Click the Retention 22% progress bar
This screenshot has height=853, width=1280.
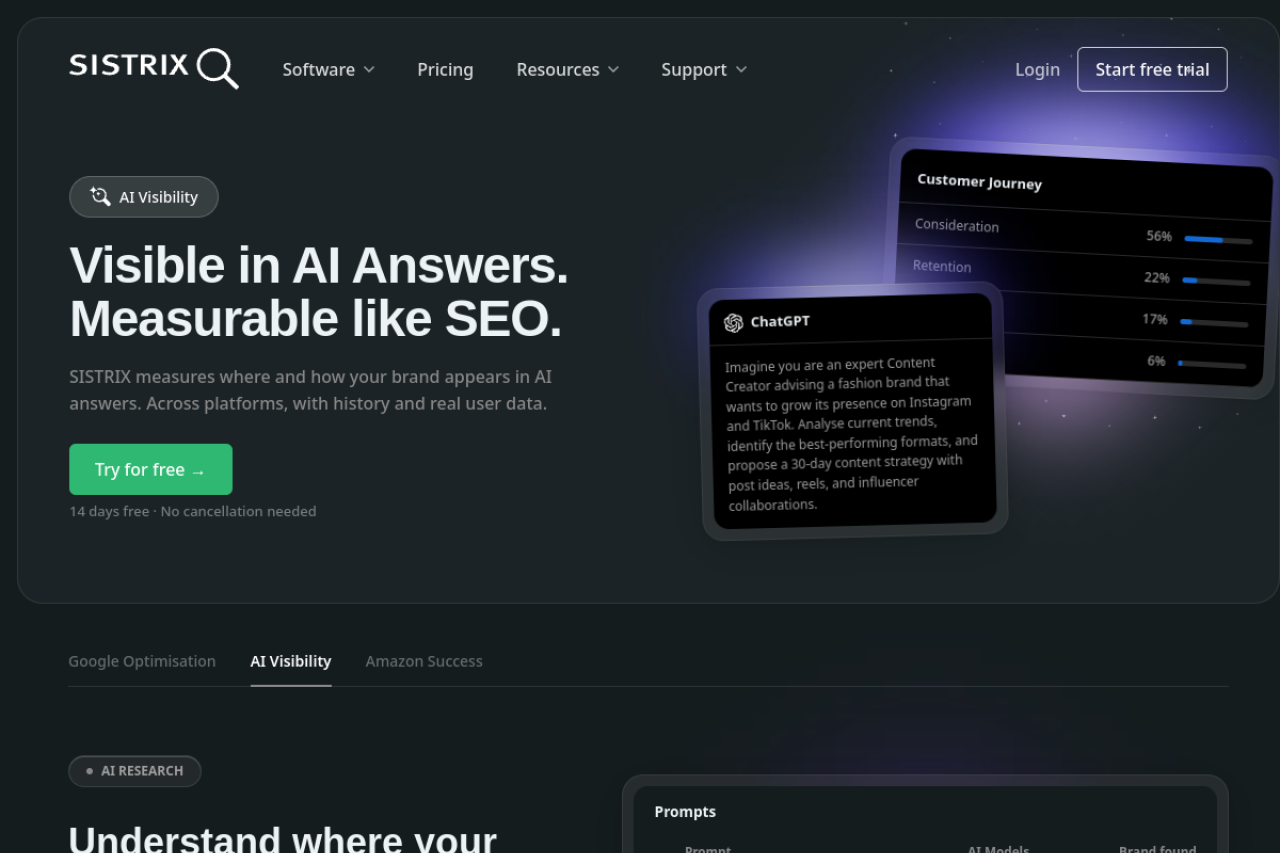1216,281
